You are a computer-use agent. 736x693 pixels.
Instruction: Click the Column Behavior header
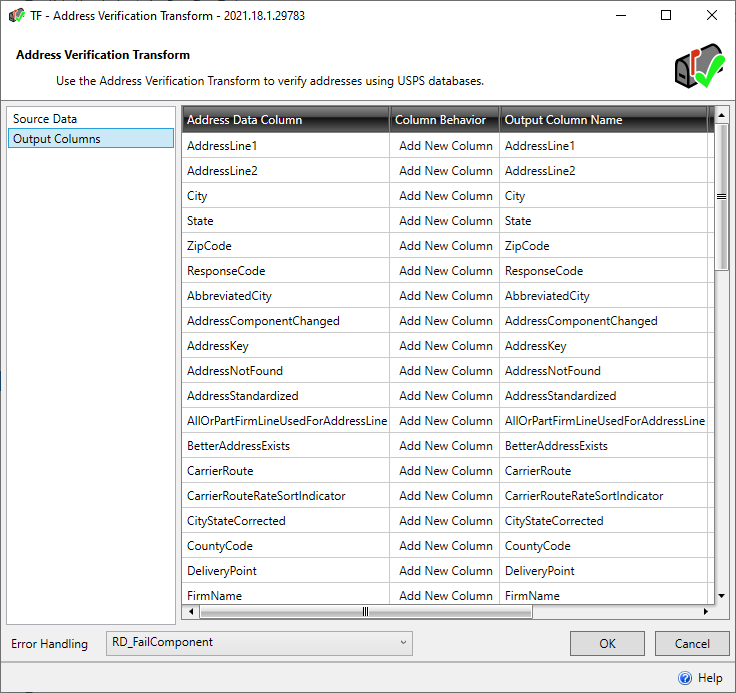click(x=445, y=120)
